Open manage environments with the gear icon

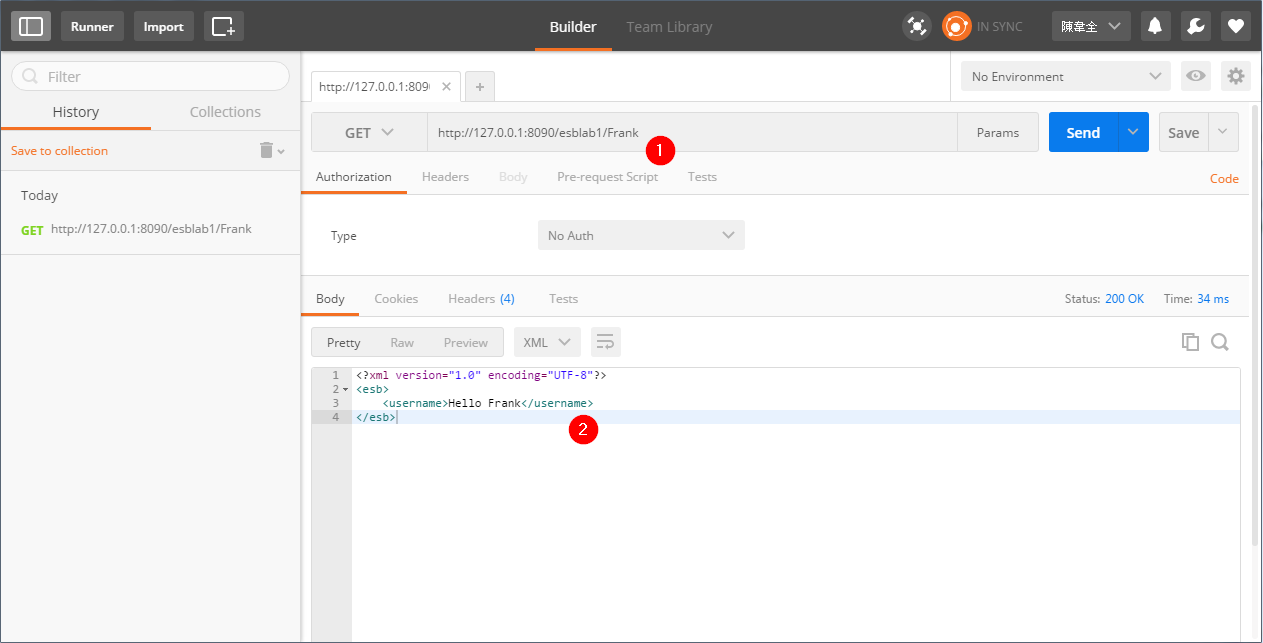click(1236, 76)
